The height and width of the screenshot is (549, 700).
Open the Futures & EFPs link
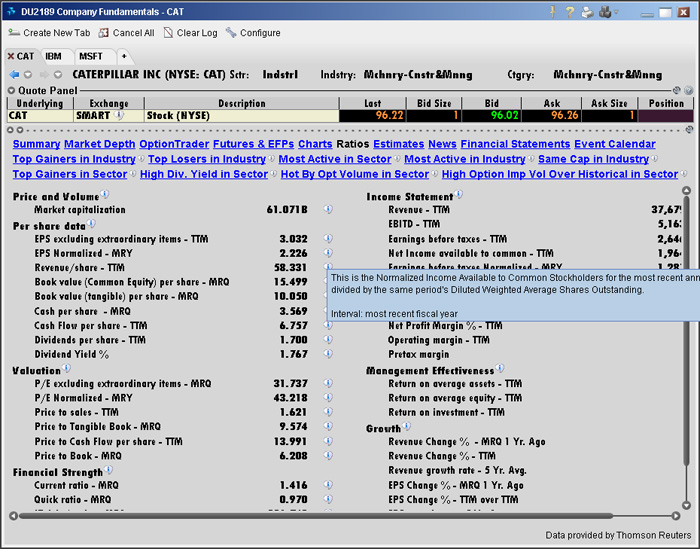click(254, 144)
